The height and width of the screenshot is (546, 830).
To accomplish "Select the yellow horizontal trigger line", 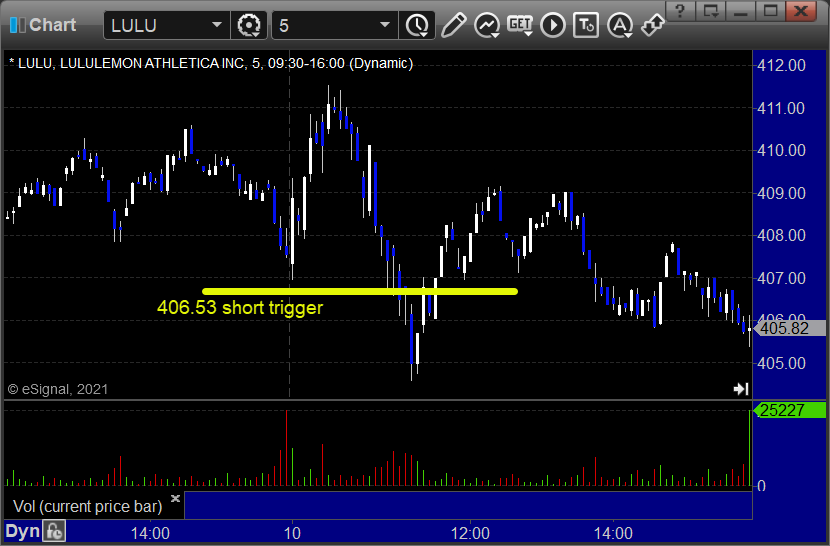I will [360, 291].
